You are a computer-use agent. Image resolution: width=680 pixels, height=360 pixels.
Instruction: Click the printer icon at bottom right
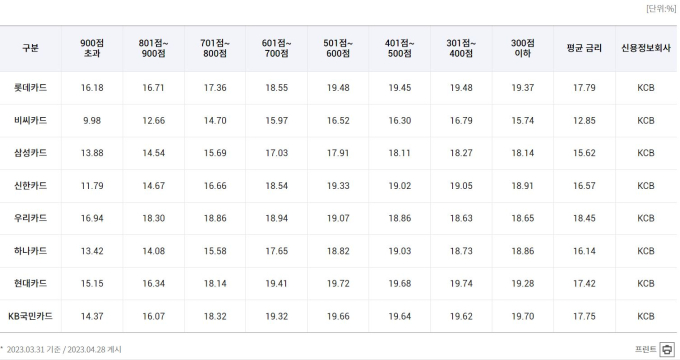pyautogui.click(x=667, y=349)
